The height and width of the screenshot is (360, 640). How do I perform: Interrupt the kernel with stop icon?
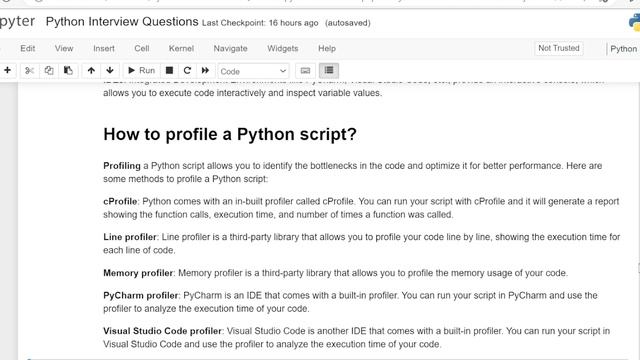(x=169, y=71)
